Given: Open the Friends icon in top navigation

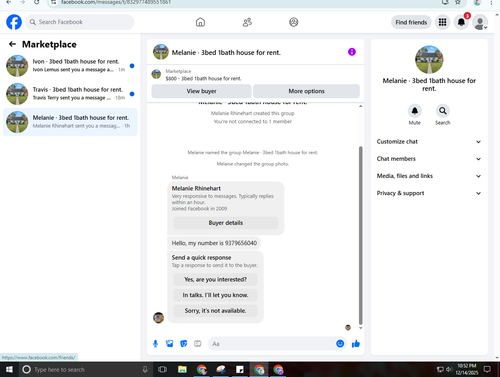Looking at the screenshot, I should click(247, 22).
